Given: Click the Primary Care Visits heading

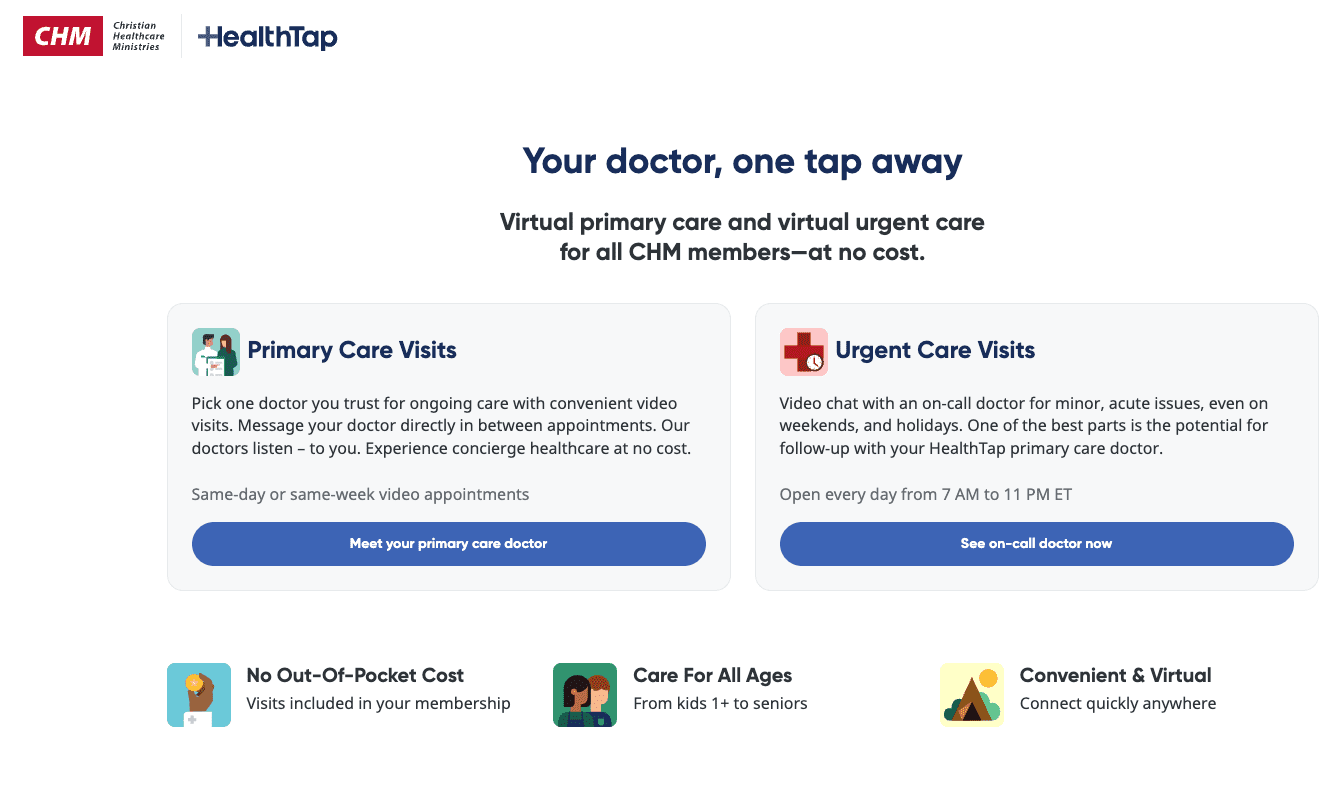Looking at the screenshot, I should coord(353,350).
